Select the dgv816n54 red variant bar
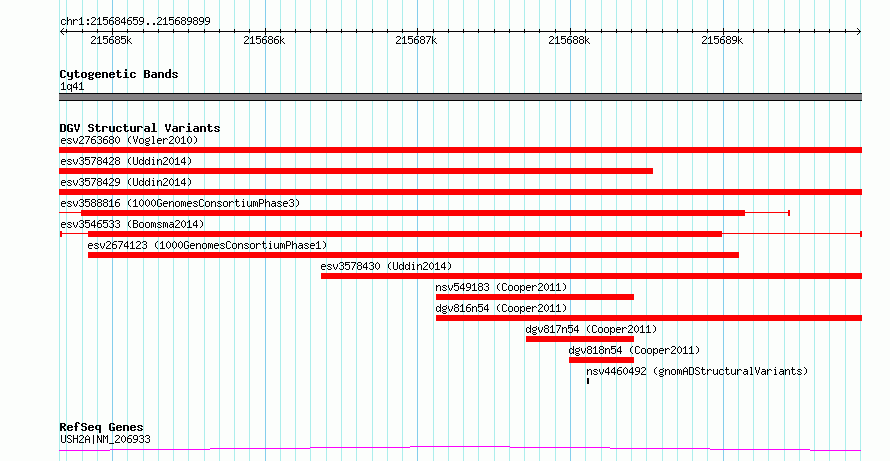The height and width of the screenshot is (461, 890). pos(649,318)
